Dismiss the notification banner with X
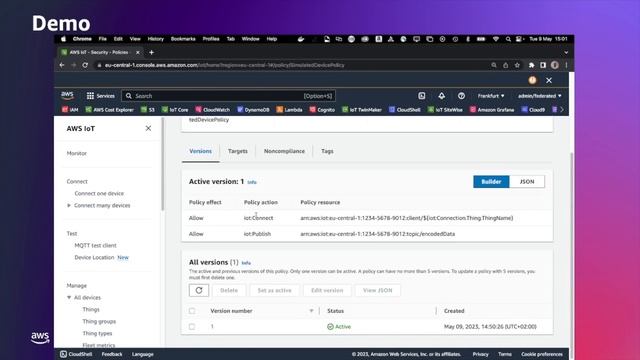This screenshot has width=640, height=360. click(549, 80)
